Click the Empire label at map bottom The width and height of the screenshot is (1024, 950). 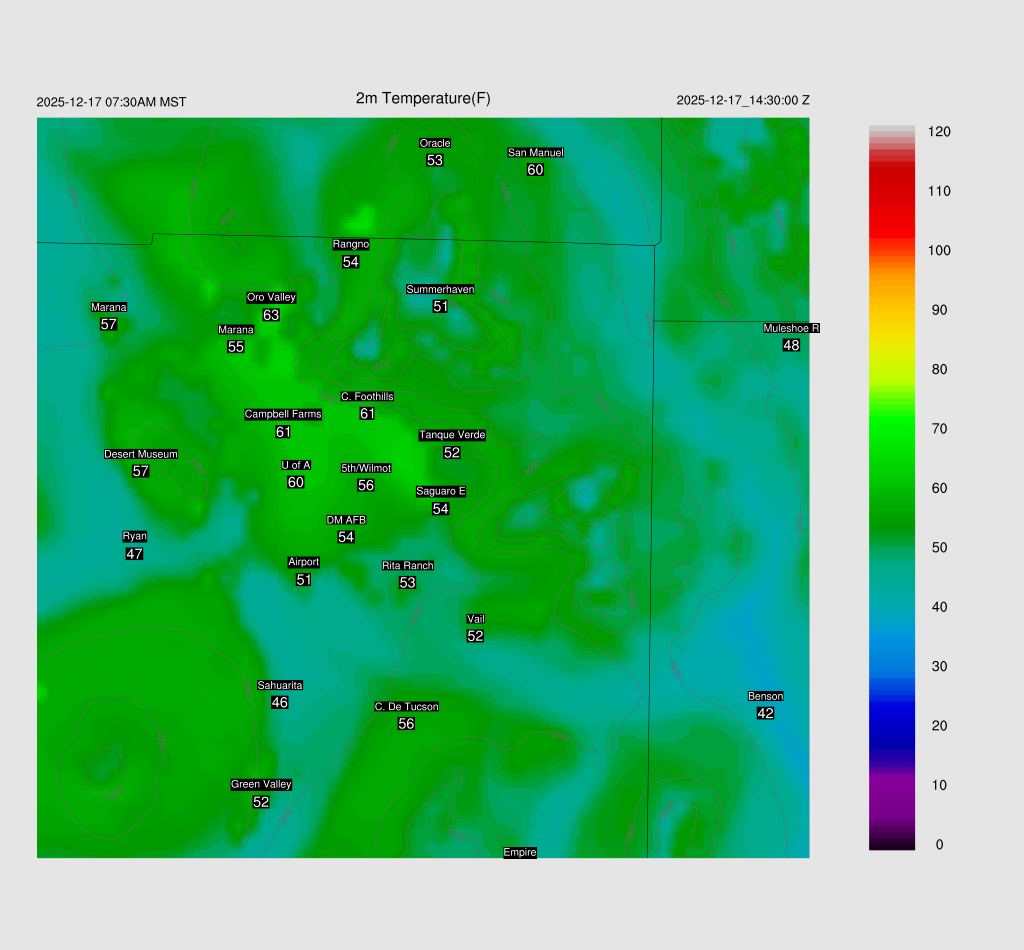pyautogui.click(x=520, y=852)
